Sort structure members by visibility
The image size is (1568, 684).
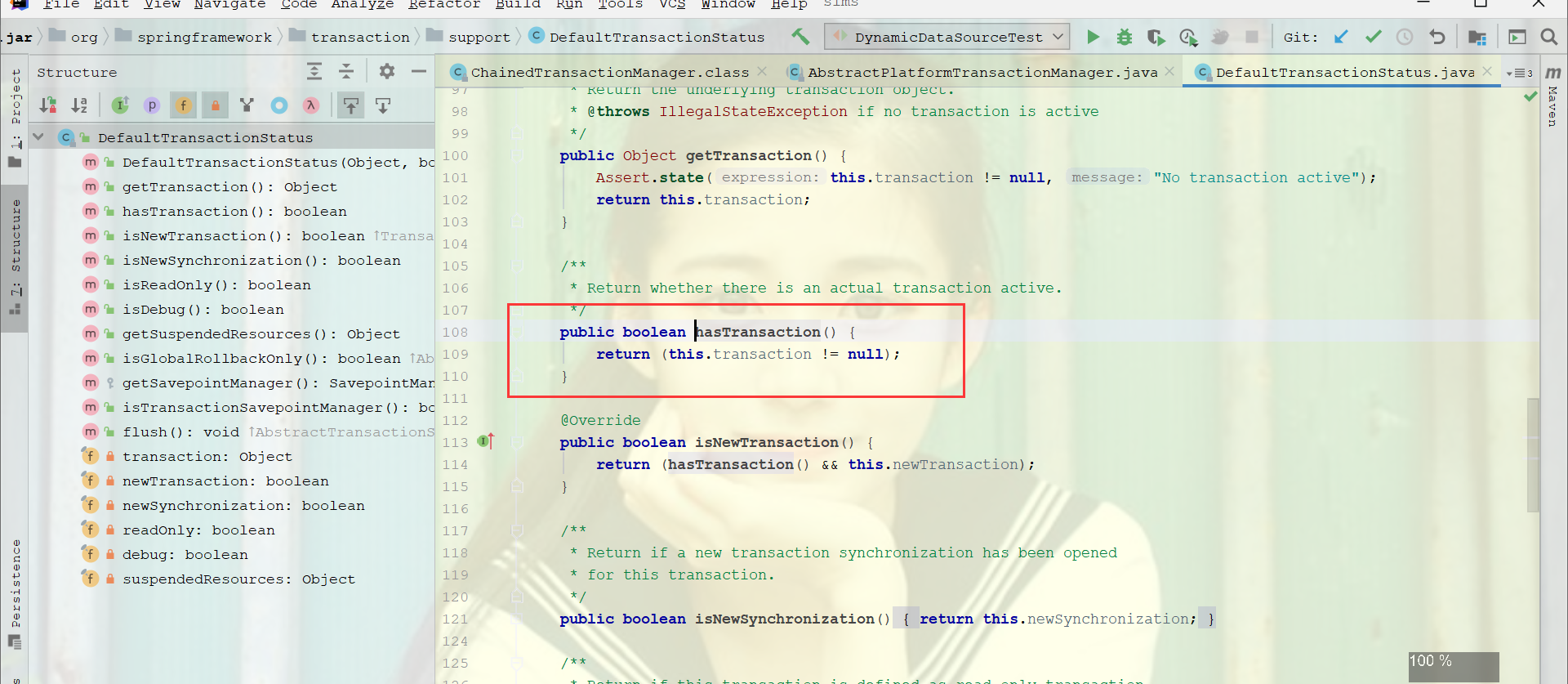[48, 105]
